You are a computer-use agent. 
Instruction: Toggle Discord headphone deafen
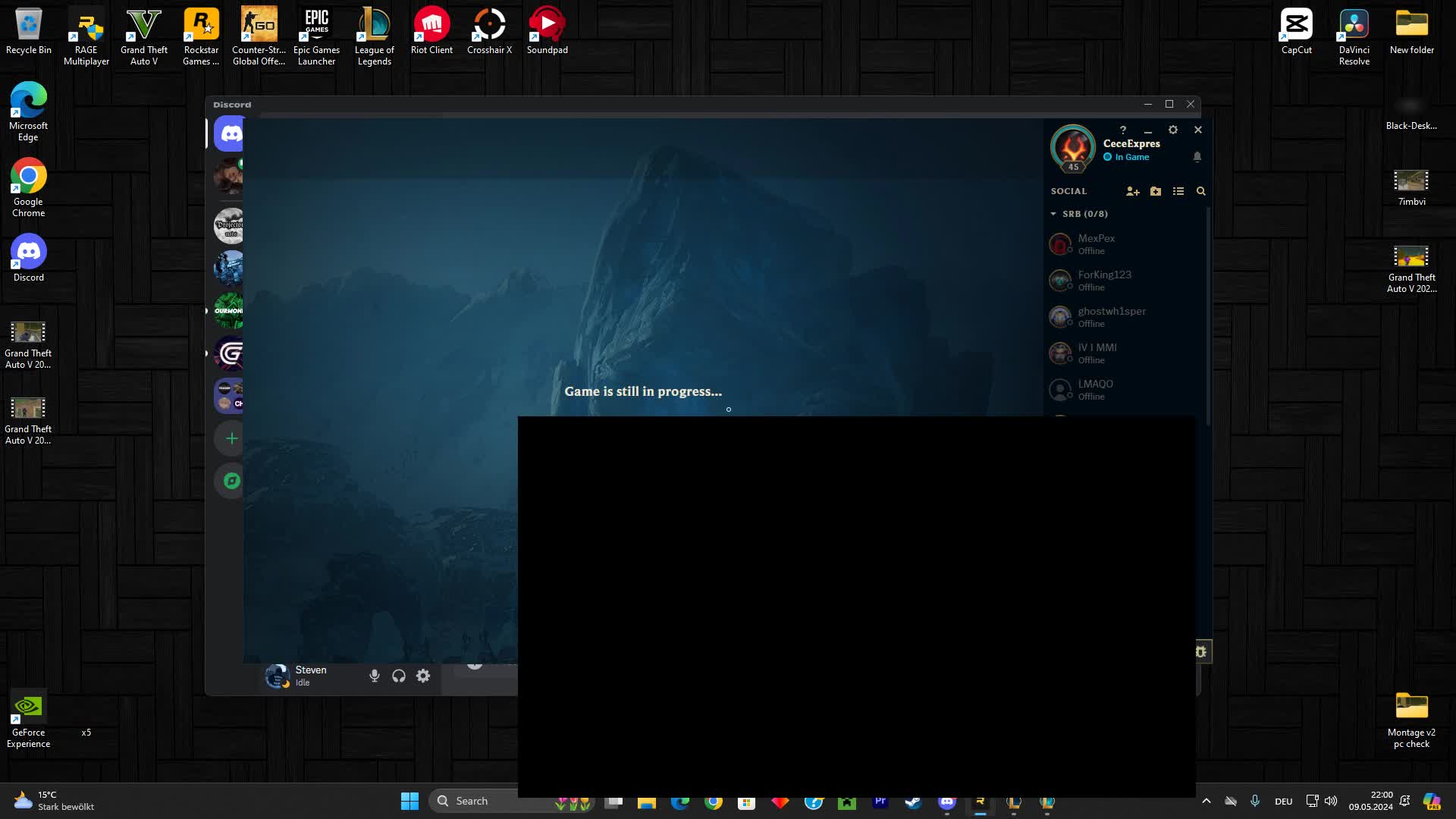tap(399, 676)
